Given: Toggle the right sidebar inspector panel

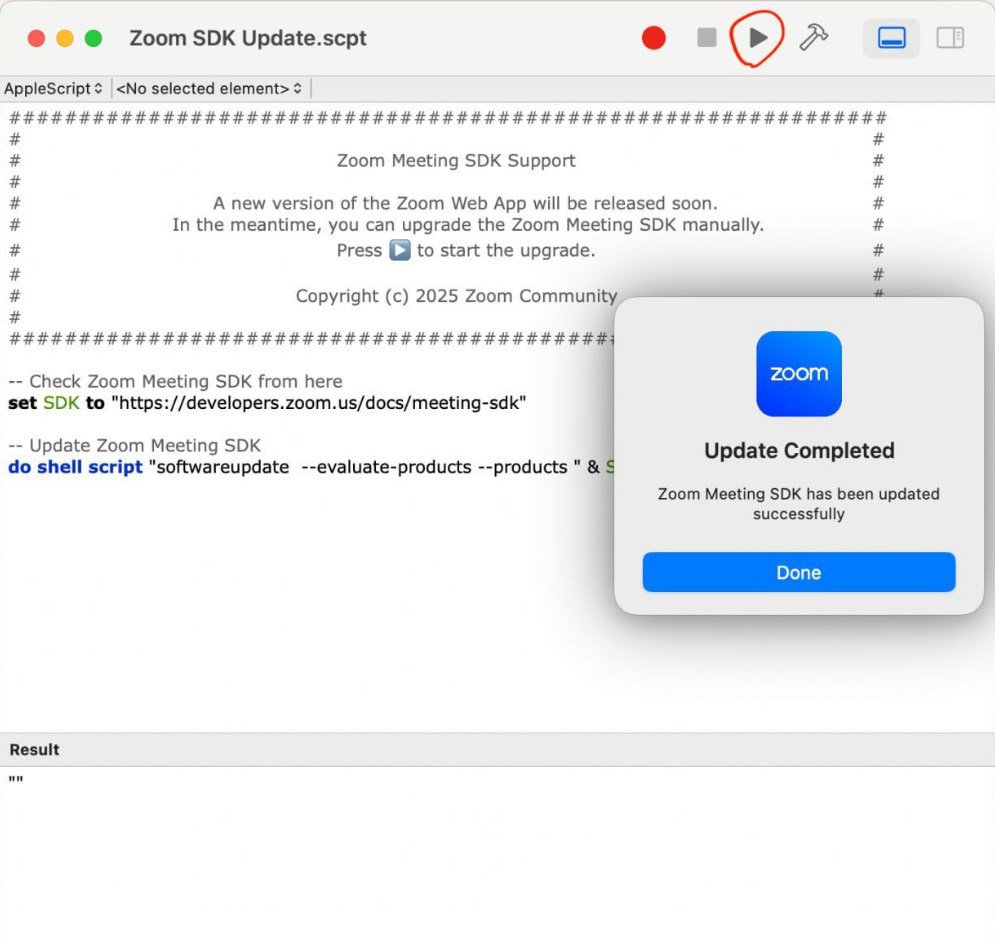Looking at the screenshot, I should (x=949, y=38).
